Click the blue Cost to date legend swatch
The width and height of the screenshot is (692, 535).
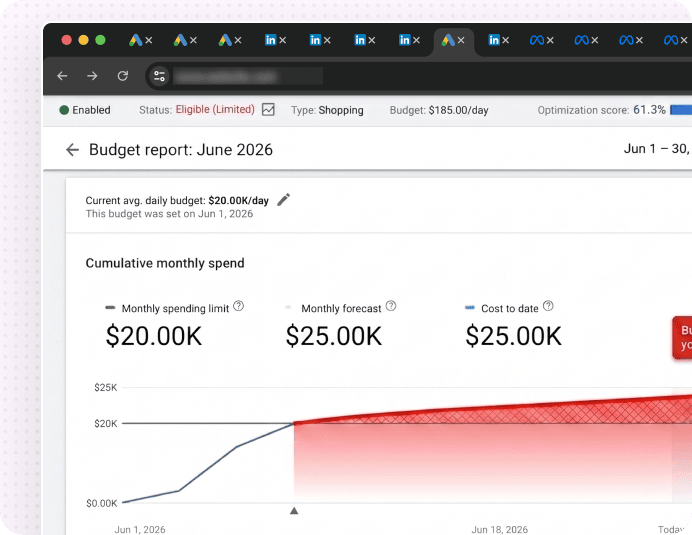470,308
